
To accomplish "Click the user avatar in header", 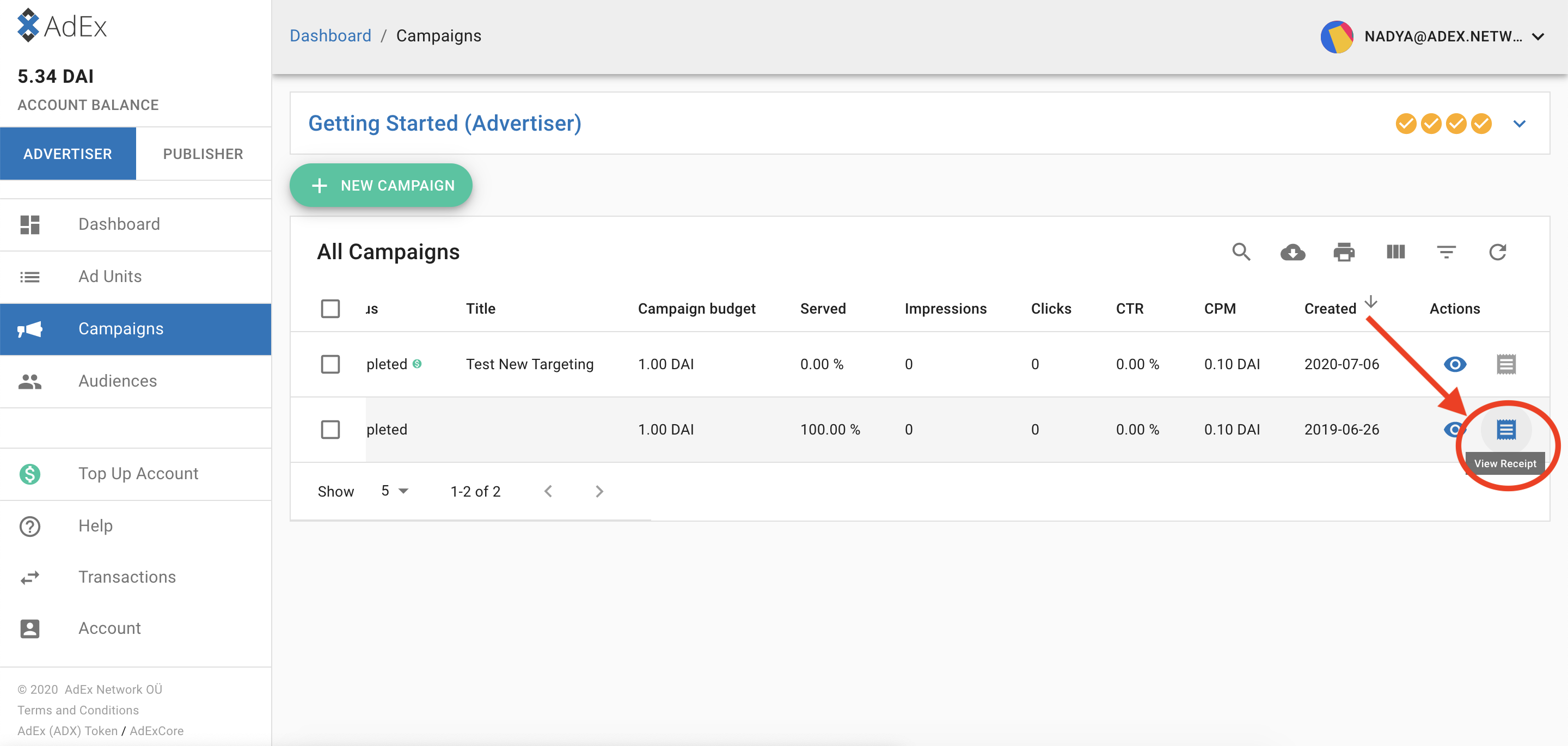I will (1336, 36).
